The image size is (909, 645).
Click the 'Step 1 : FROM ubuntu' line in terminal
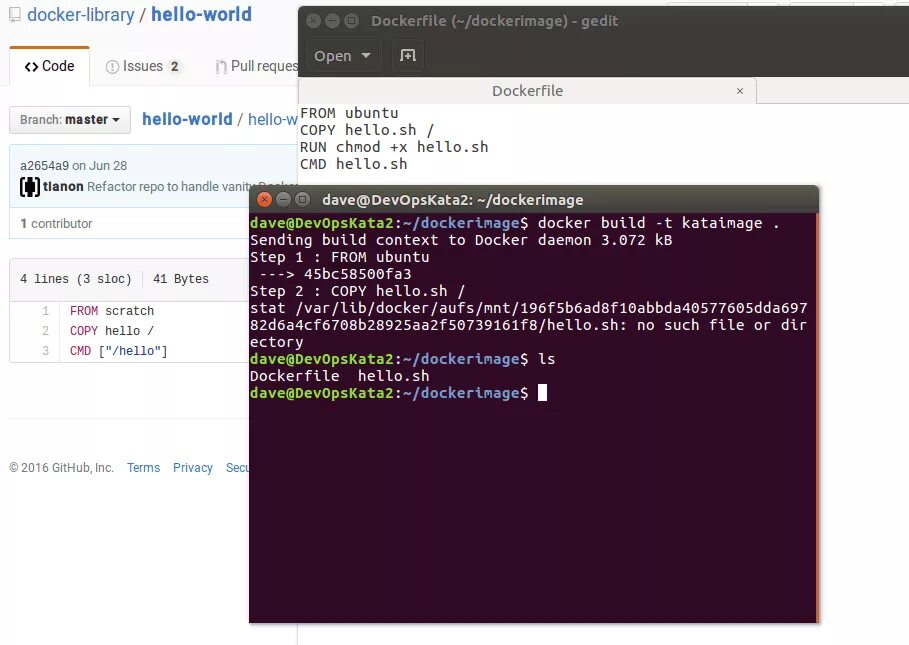[340, 257]
